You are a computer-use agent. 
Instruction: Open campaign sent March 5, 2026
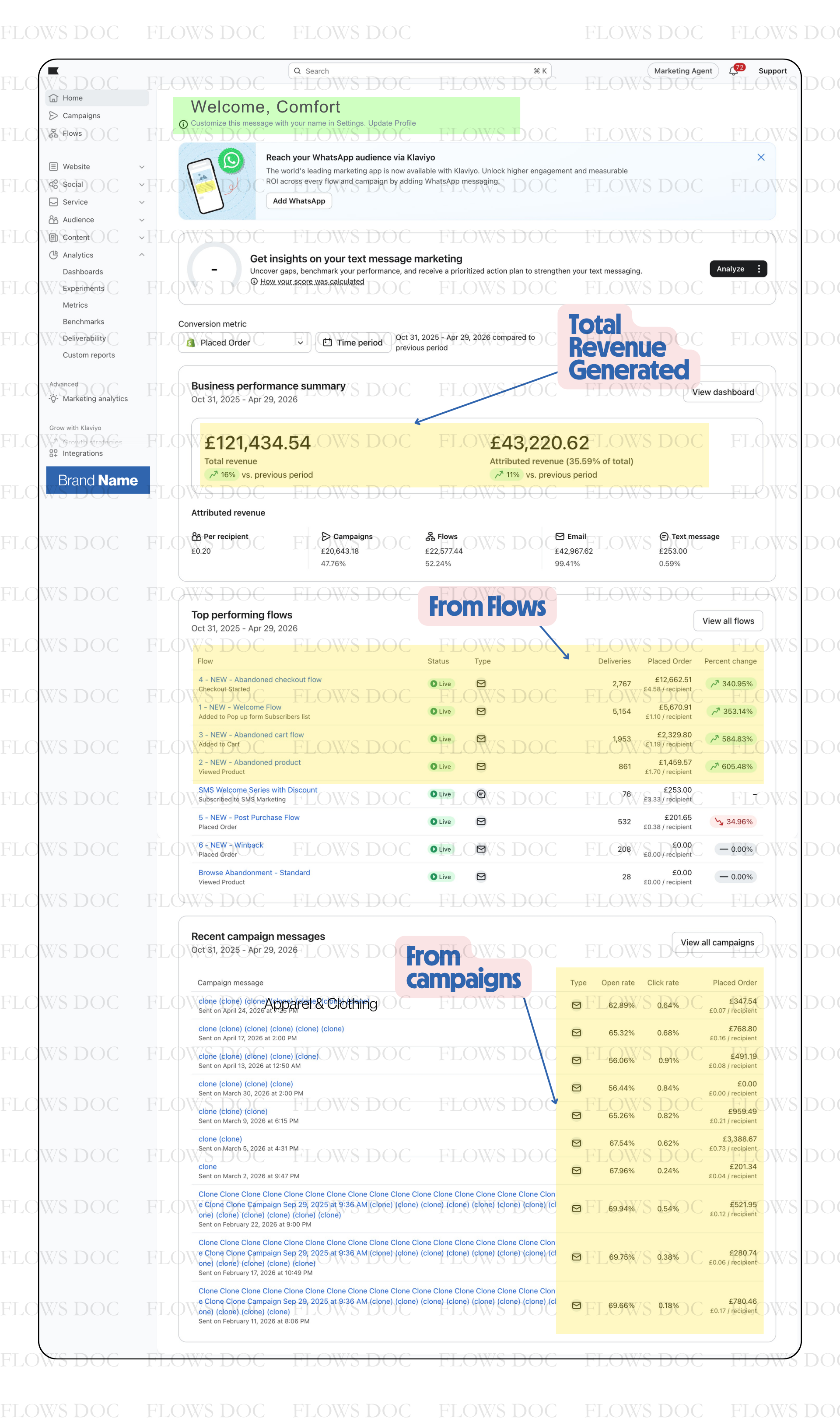click(x=220, y=1140)
